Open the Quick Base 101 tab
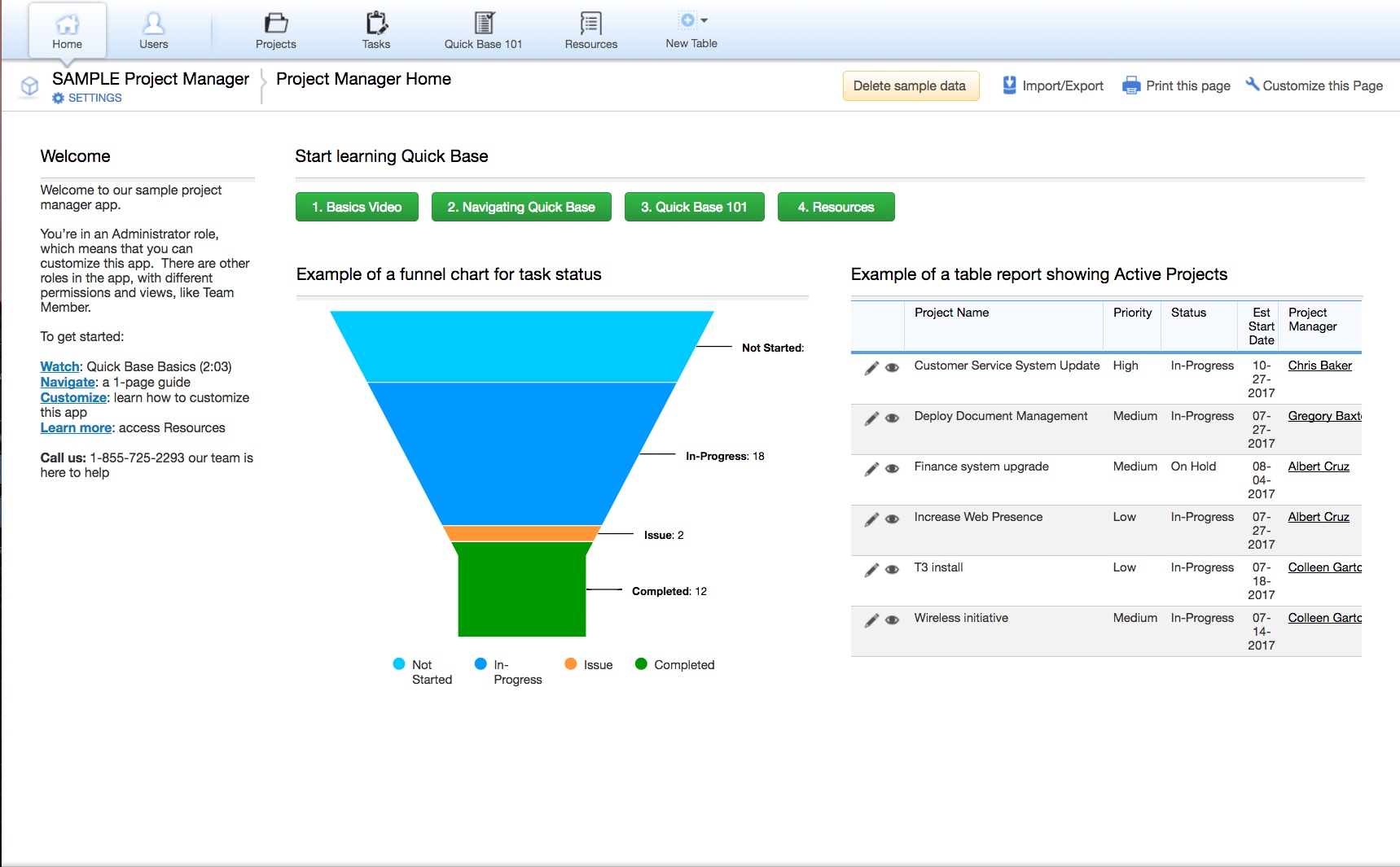Screen dimensions: 1400x867 click(x=483, y=32)
